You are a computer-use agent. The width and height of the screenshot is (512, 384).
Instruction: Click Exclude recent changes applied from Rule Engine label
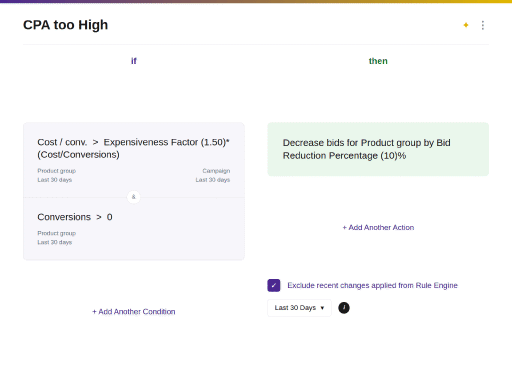[372, 285]
